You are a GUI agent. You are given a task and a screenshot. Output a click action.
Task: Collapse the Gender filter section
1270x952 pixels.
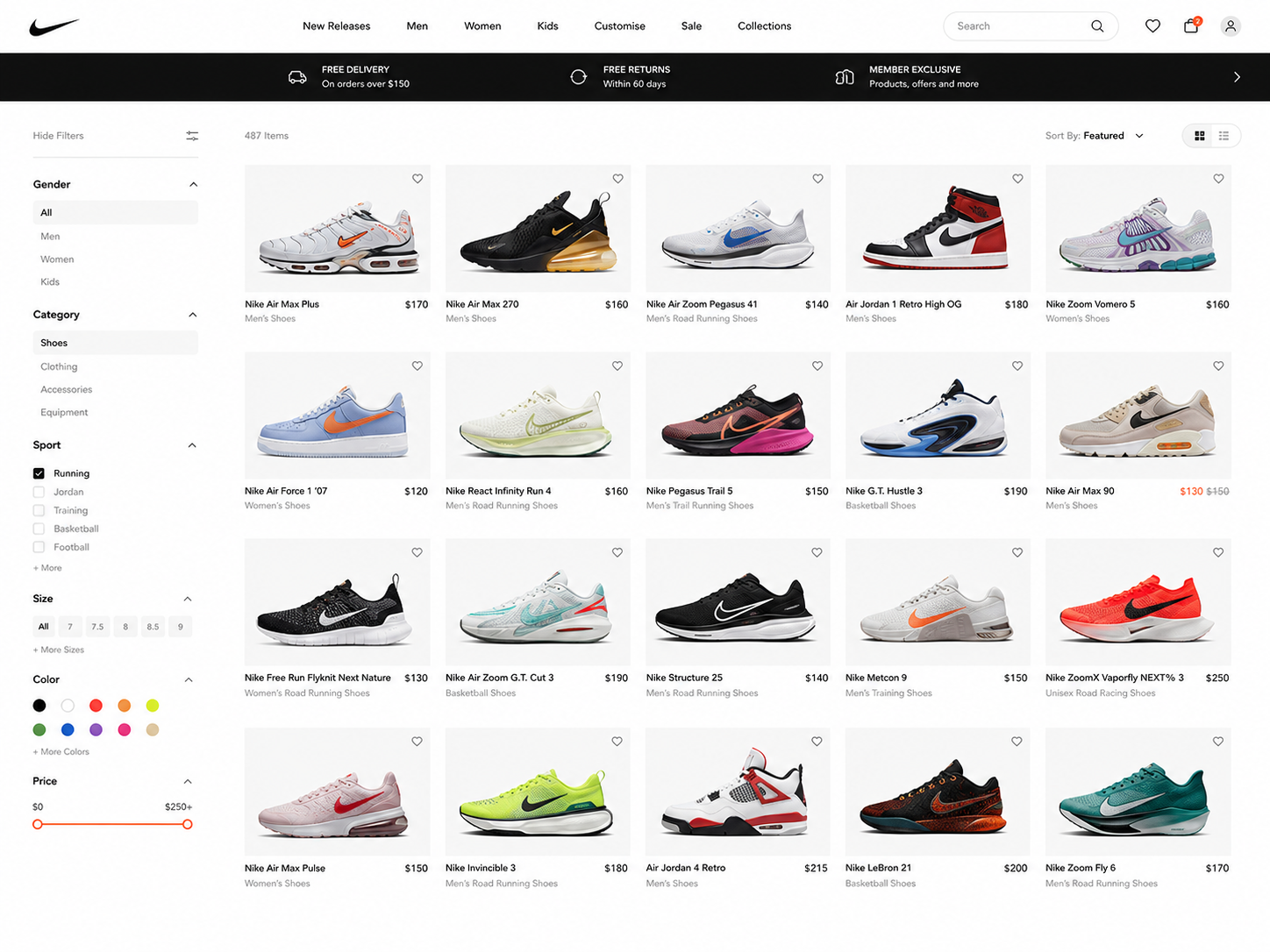click(x=193, y=185)
